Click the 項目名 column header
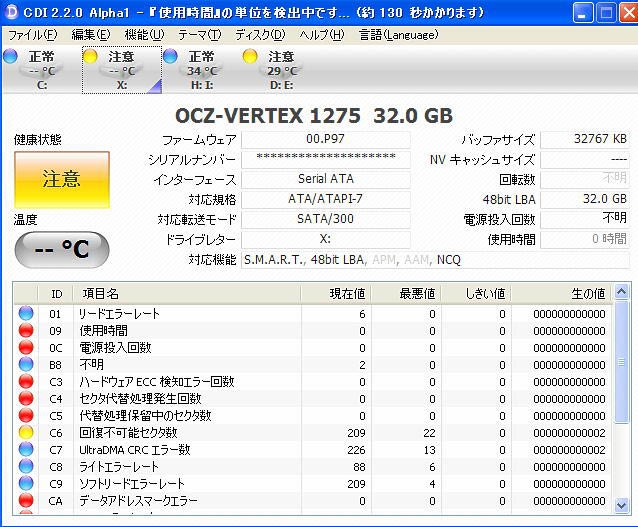Viewport: 638px width, 527px height. tap(187, 293)
